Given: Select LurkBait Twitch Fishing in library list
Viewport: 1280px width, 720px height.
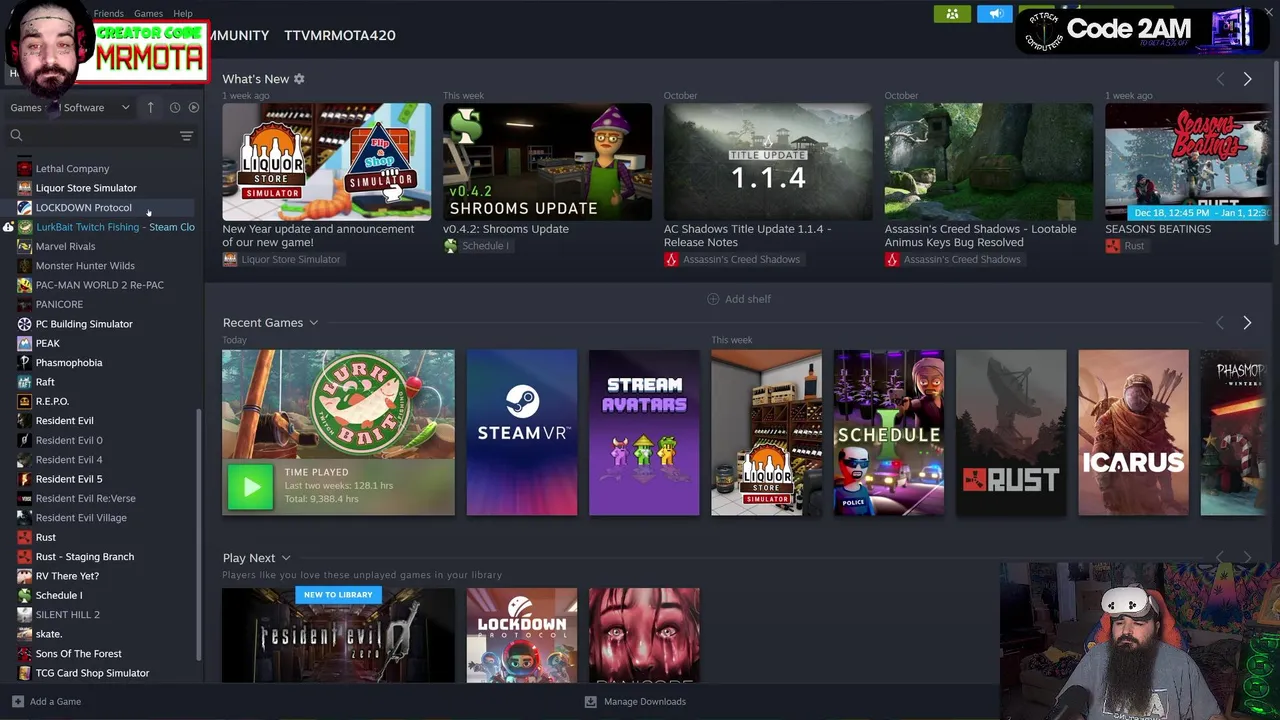Looking at the screenshot, I should click(115, 227).
